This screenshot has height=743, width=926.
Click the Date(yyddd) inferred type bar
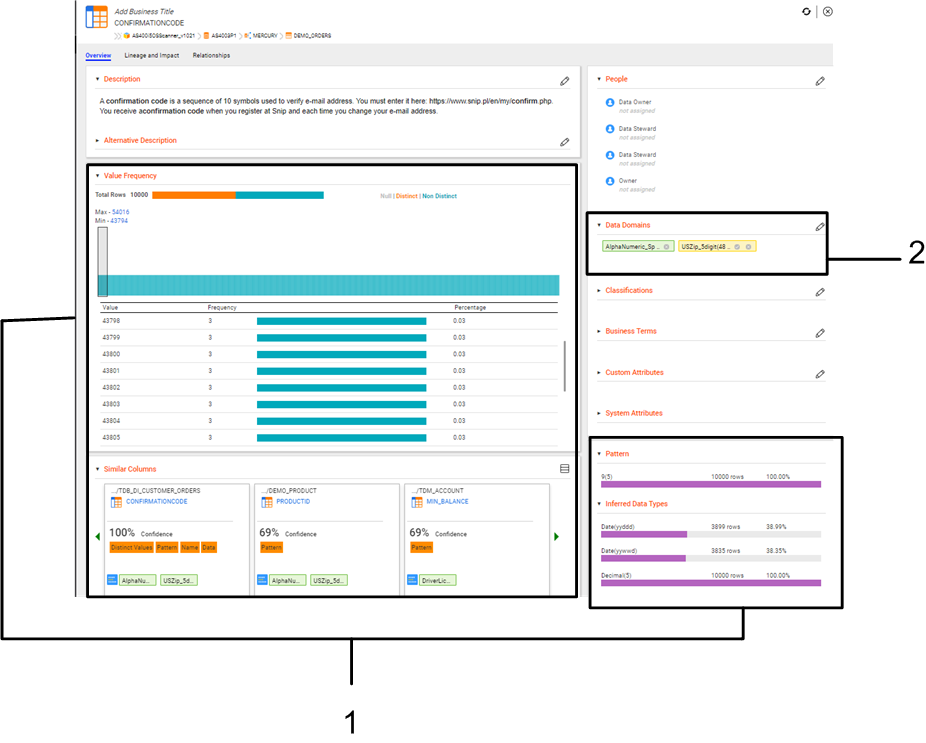711,535
